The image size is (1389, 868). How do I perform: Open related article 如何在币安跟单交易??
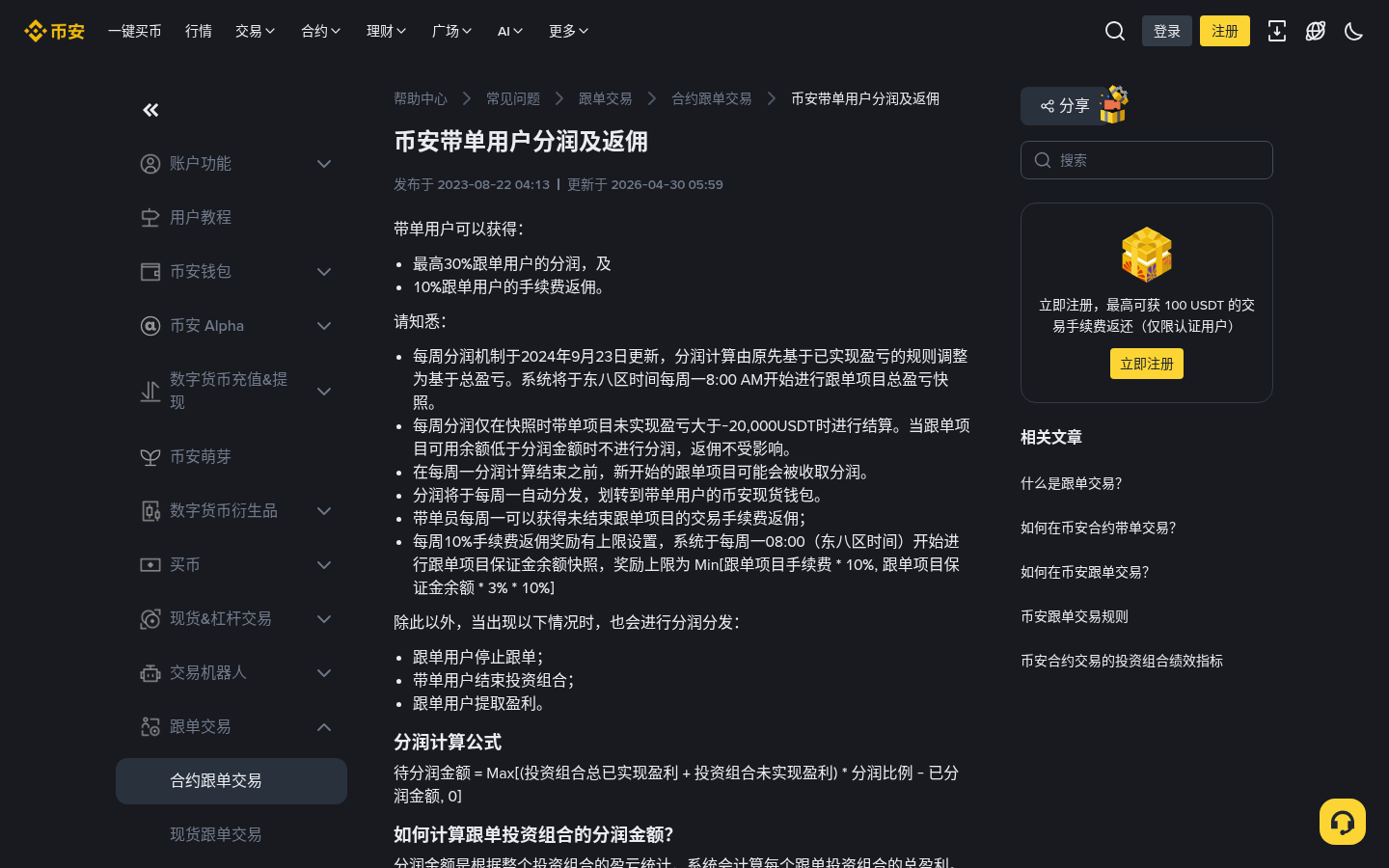click(1085, 572)
